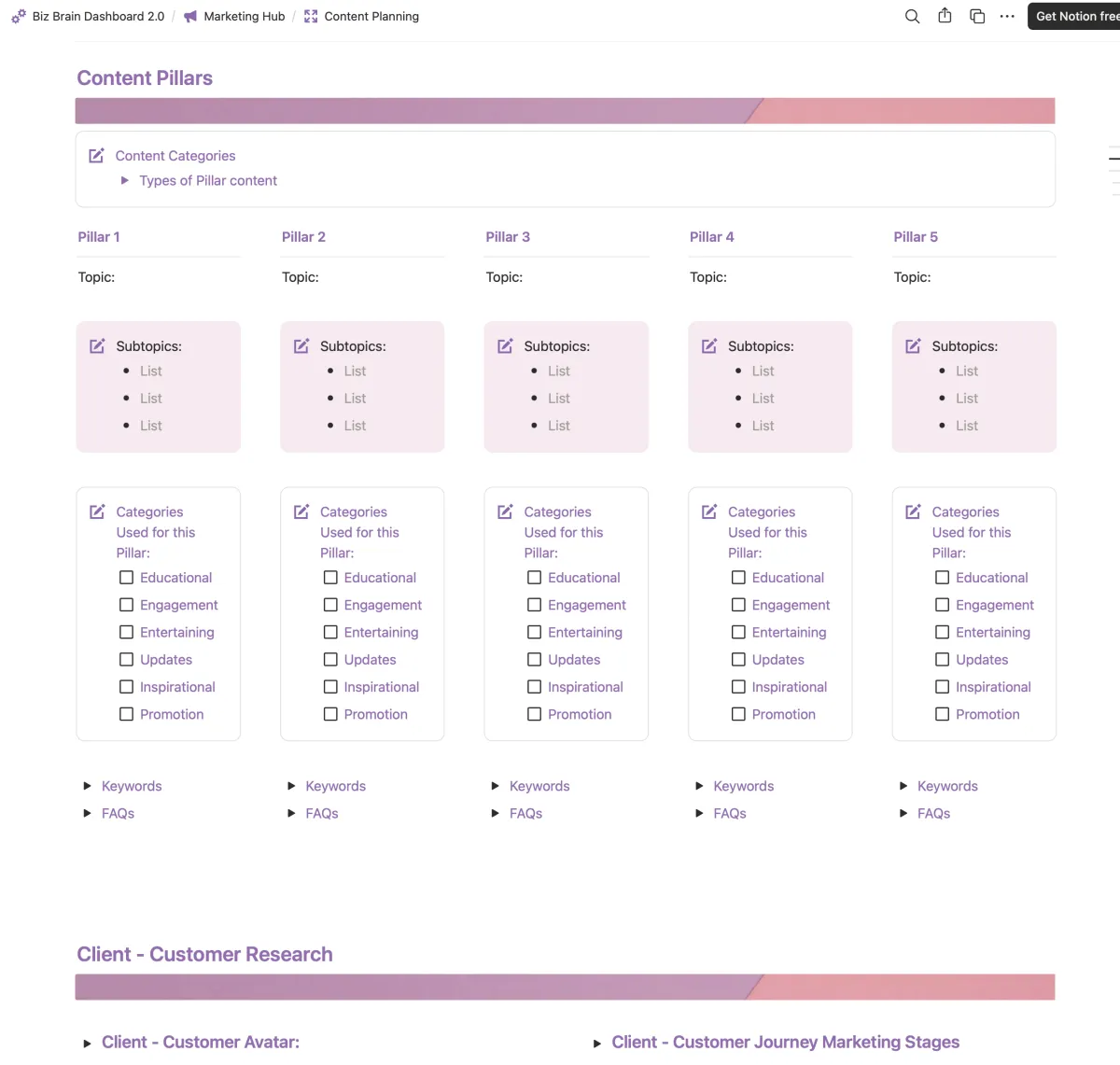
Task: Open the three-dot more options menu
Action: 1007,16
